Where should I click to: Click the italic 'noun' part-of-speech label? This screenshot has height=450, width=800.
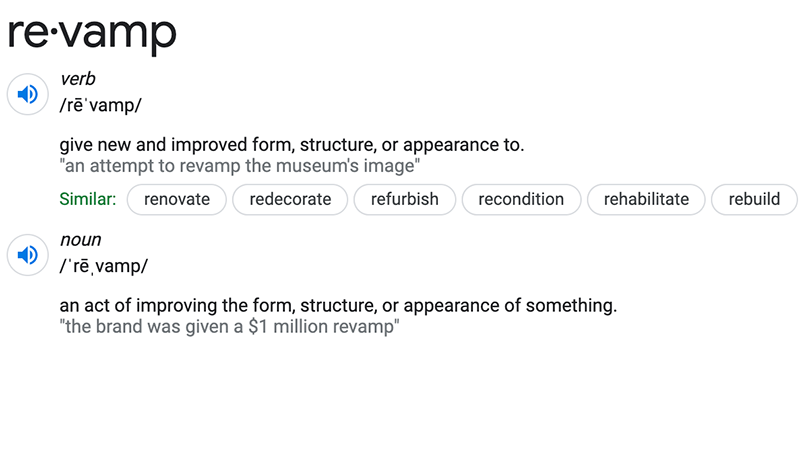(81, 240)
